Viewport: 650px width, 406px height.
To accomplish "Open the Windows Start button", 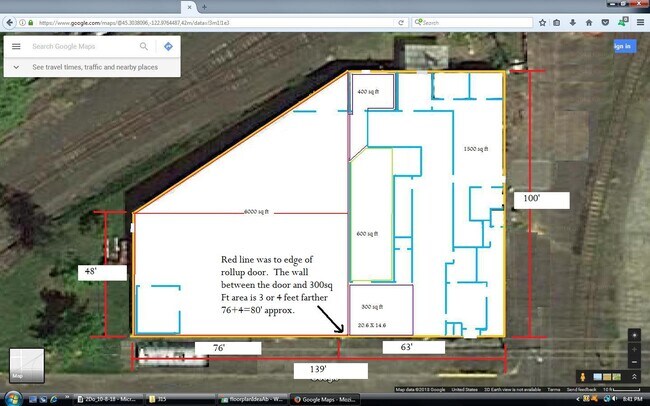I will point(10,399).
